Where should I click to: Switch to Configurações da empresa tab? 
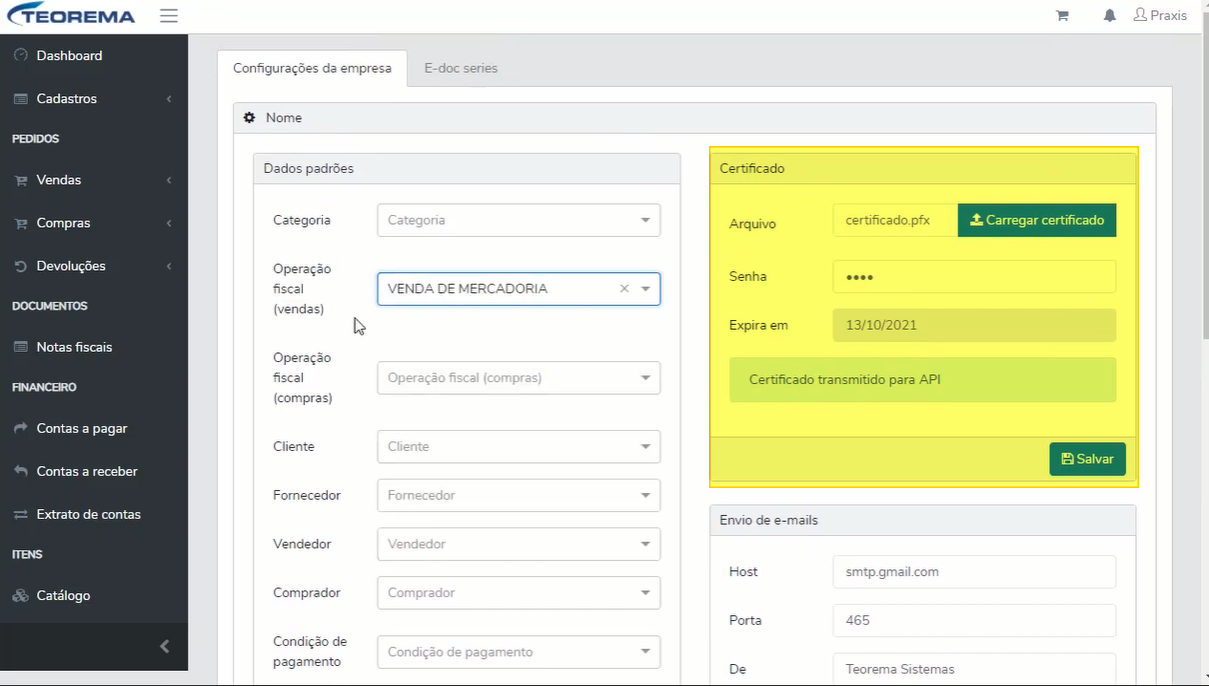coord(312,68)
